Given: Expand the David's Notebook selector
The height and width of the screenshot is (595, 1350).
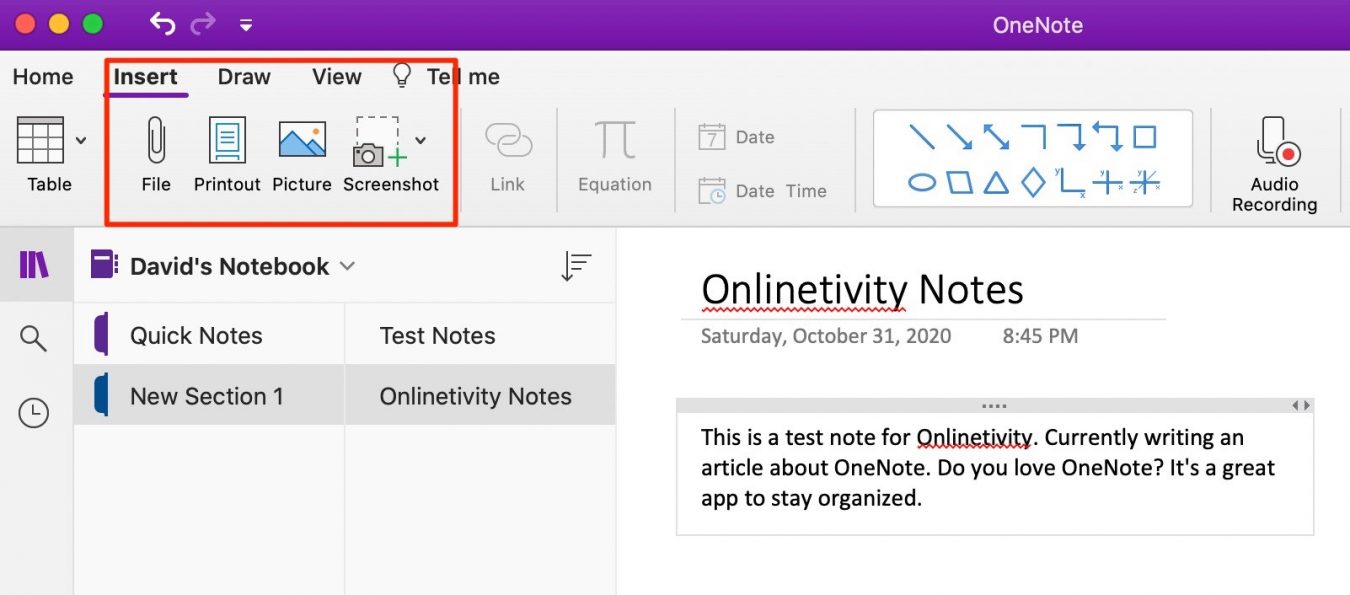Looking at the screenshot, I should (347, 266).
